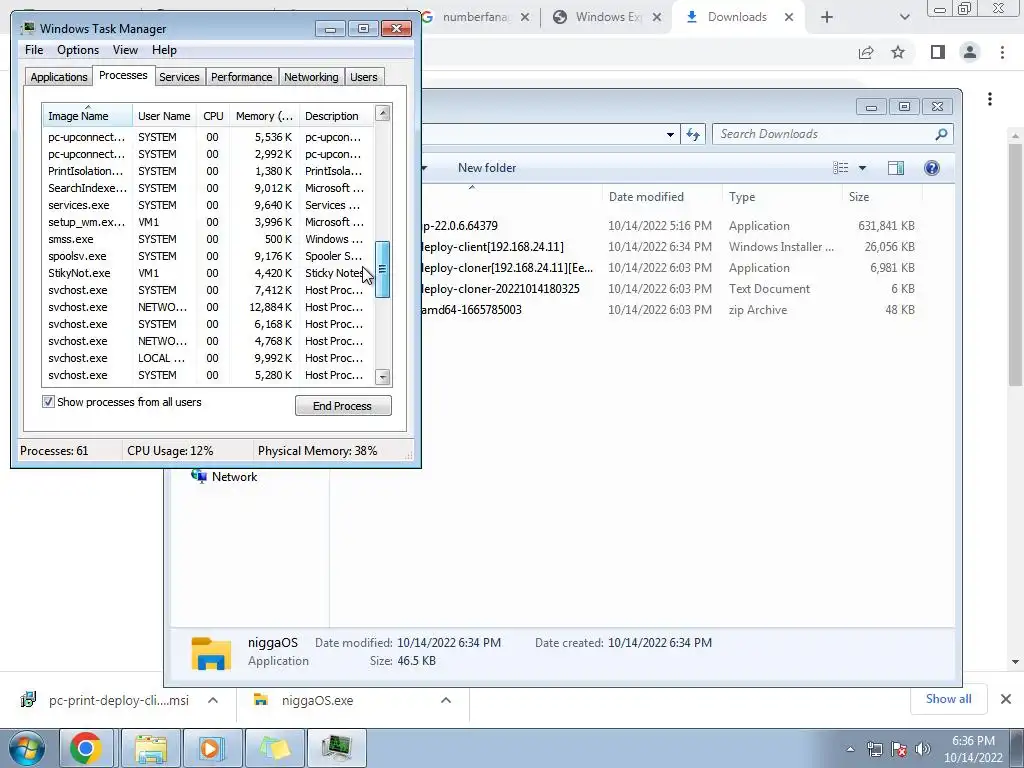
Task: Click the network tray icon
Action: pyautogui.click(x=874, y=749)
